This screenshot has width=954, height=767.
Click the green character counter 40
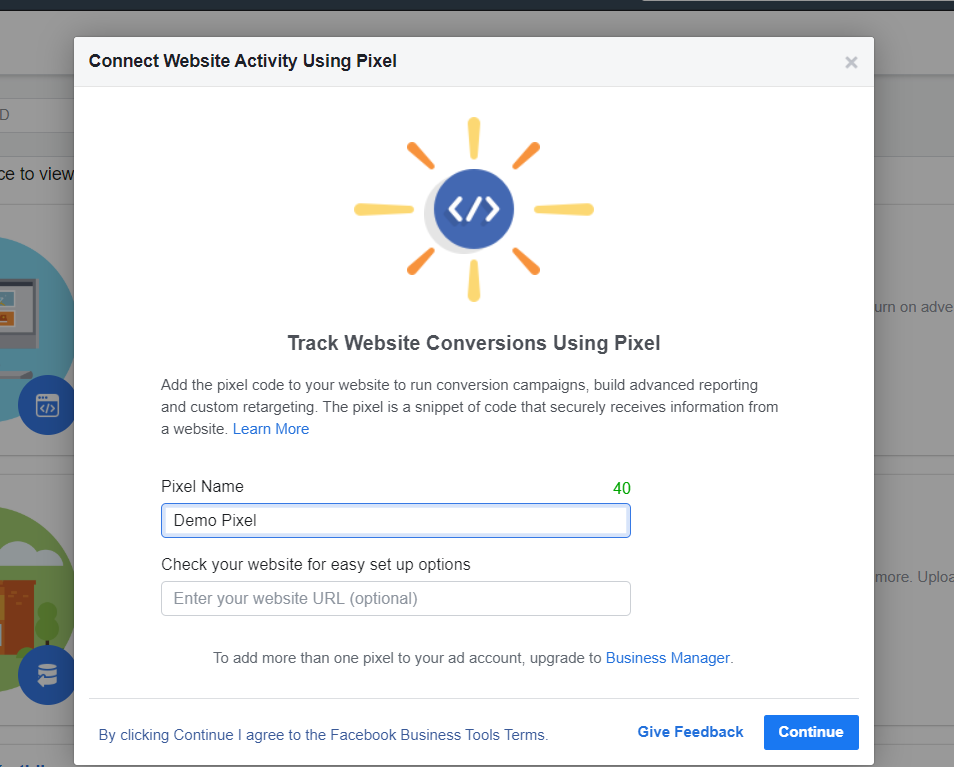(621, 488)
